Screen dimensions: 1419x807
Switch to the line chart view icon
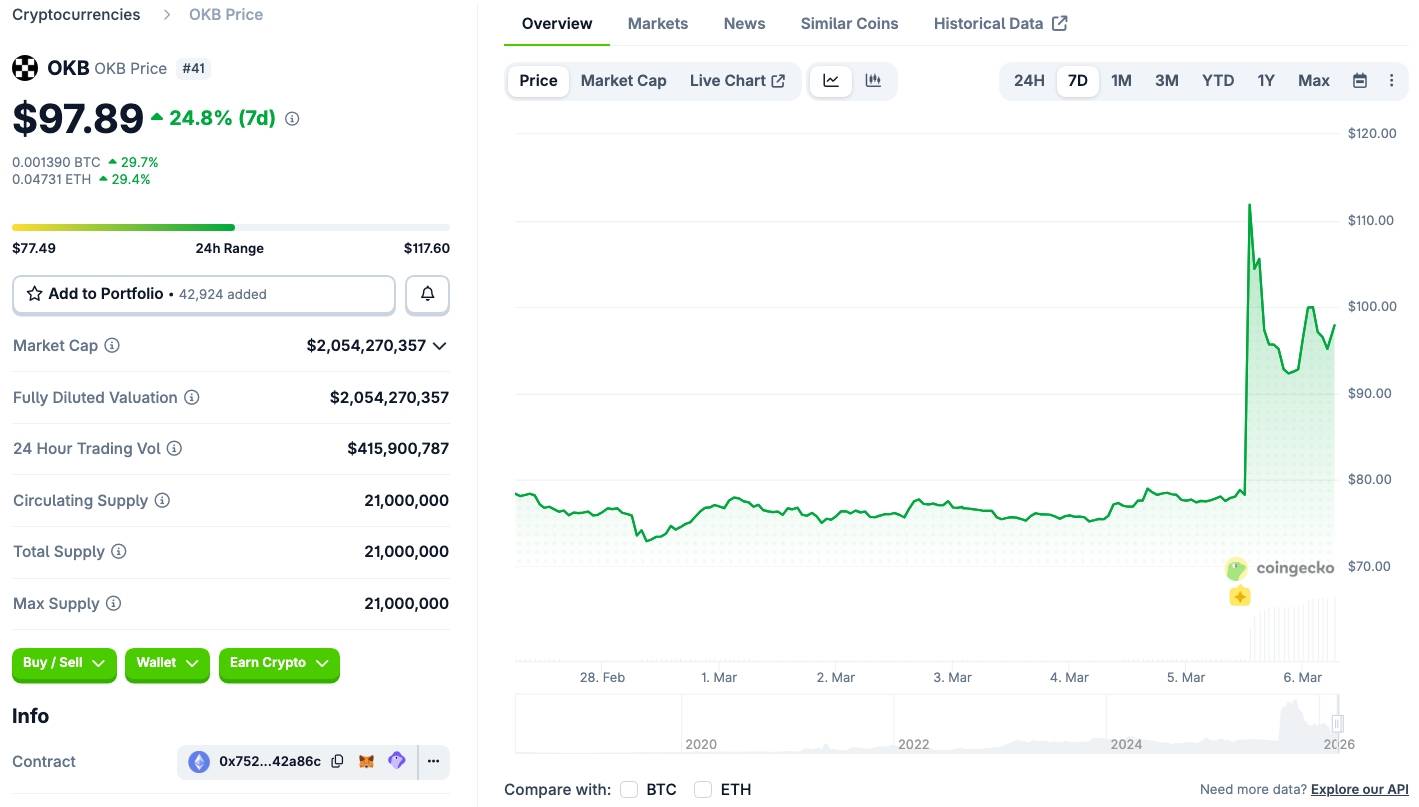click(x=830, y=80)
